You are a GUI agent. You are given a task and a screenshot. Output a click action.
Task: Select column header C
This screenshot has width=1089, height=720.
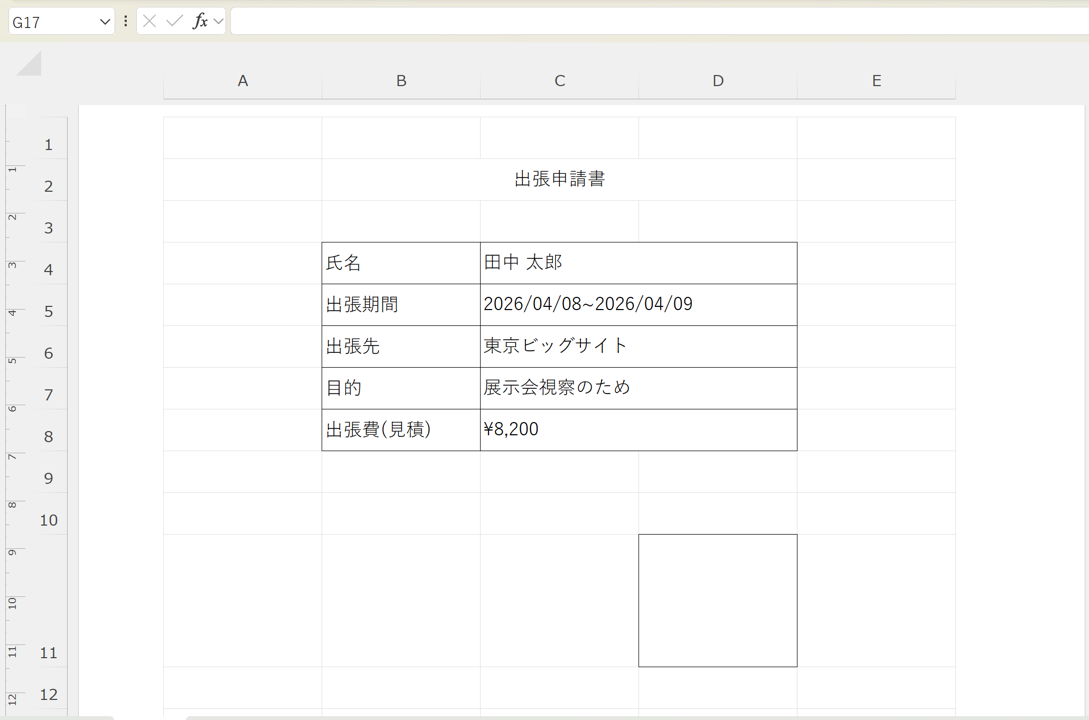559,81
